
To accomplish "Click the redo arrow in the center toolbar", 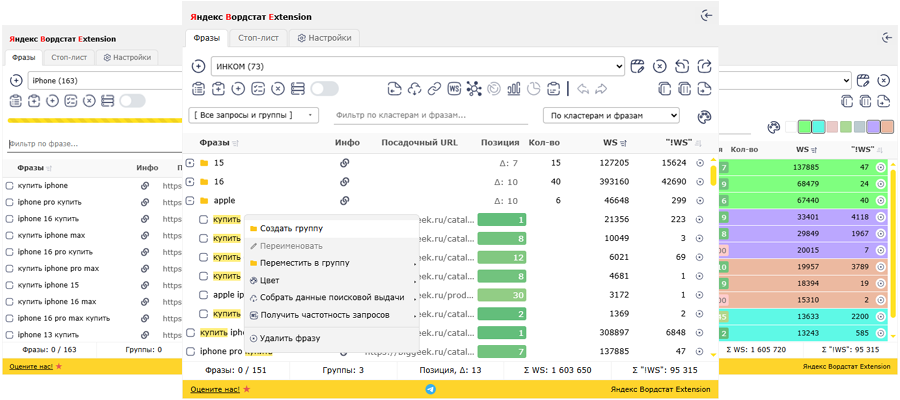I will click(601, 89).
